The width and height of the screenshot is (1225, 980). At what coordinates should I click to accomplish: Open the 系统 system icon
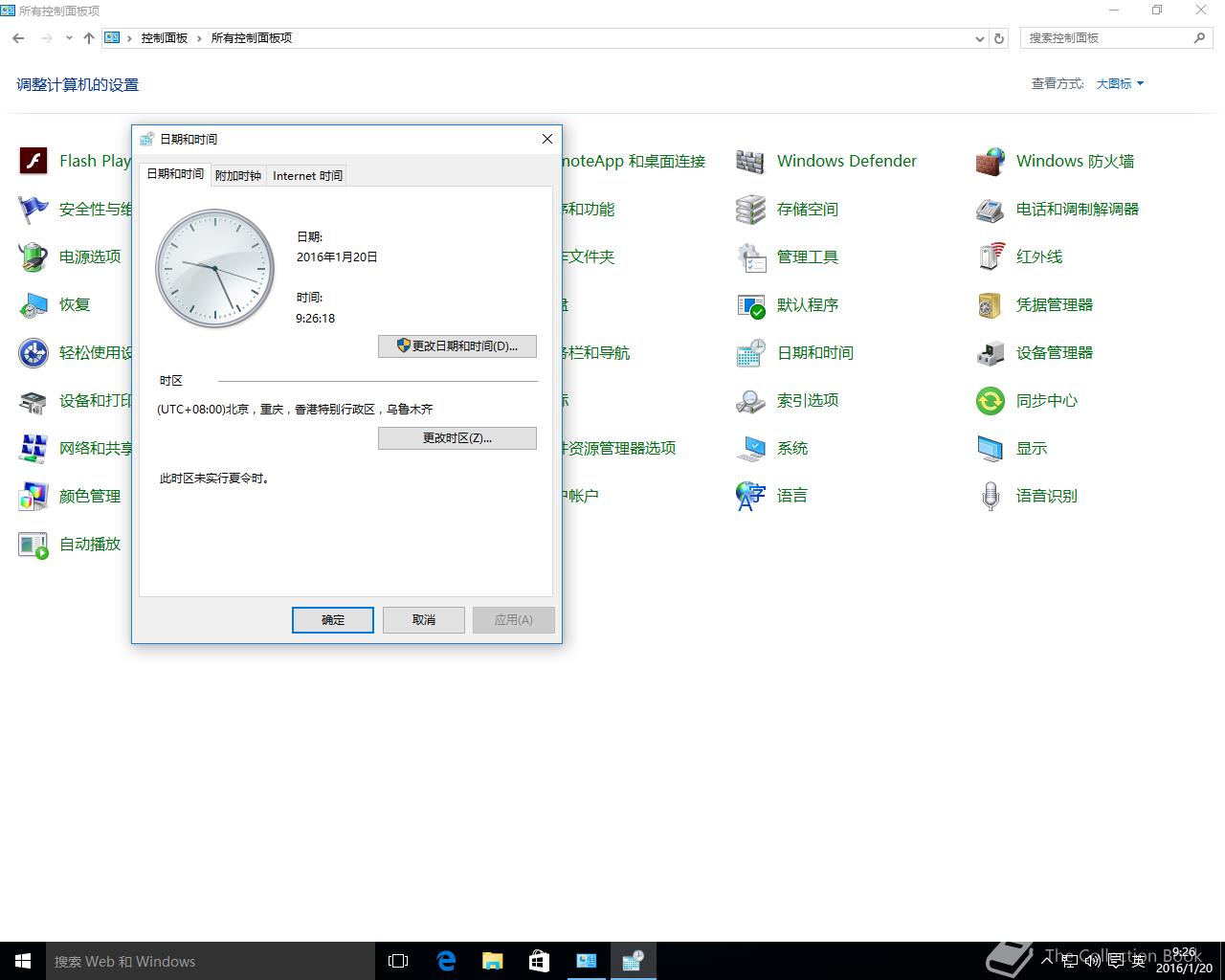tap(751, 448)
